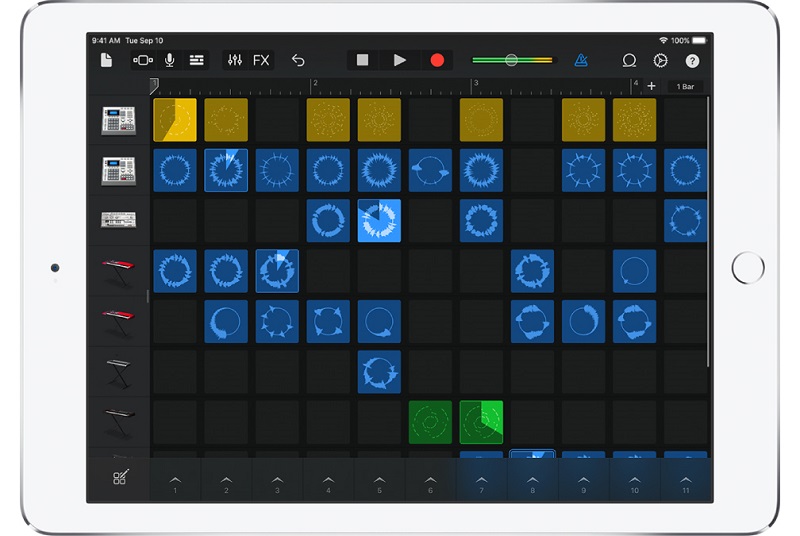The image size is (800, 536).
Task: Tap the battery indicator
Action: coord(699,40)
